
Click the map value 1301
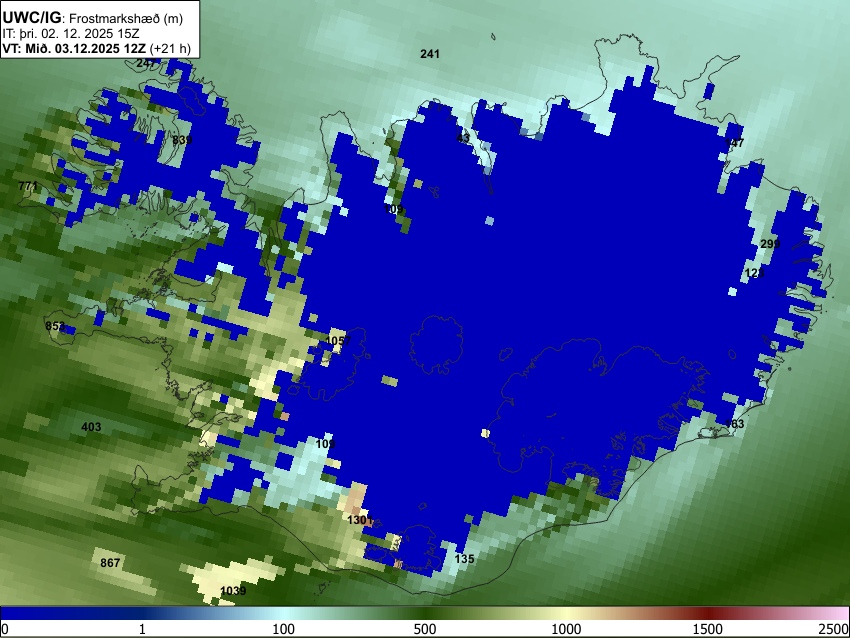point(360,520)
